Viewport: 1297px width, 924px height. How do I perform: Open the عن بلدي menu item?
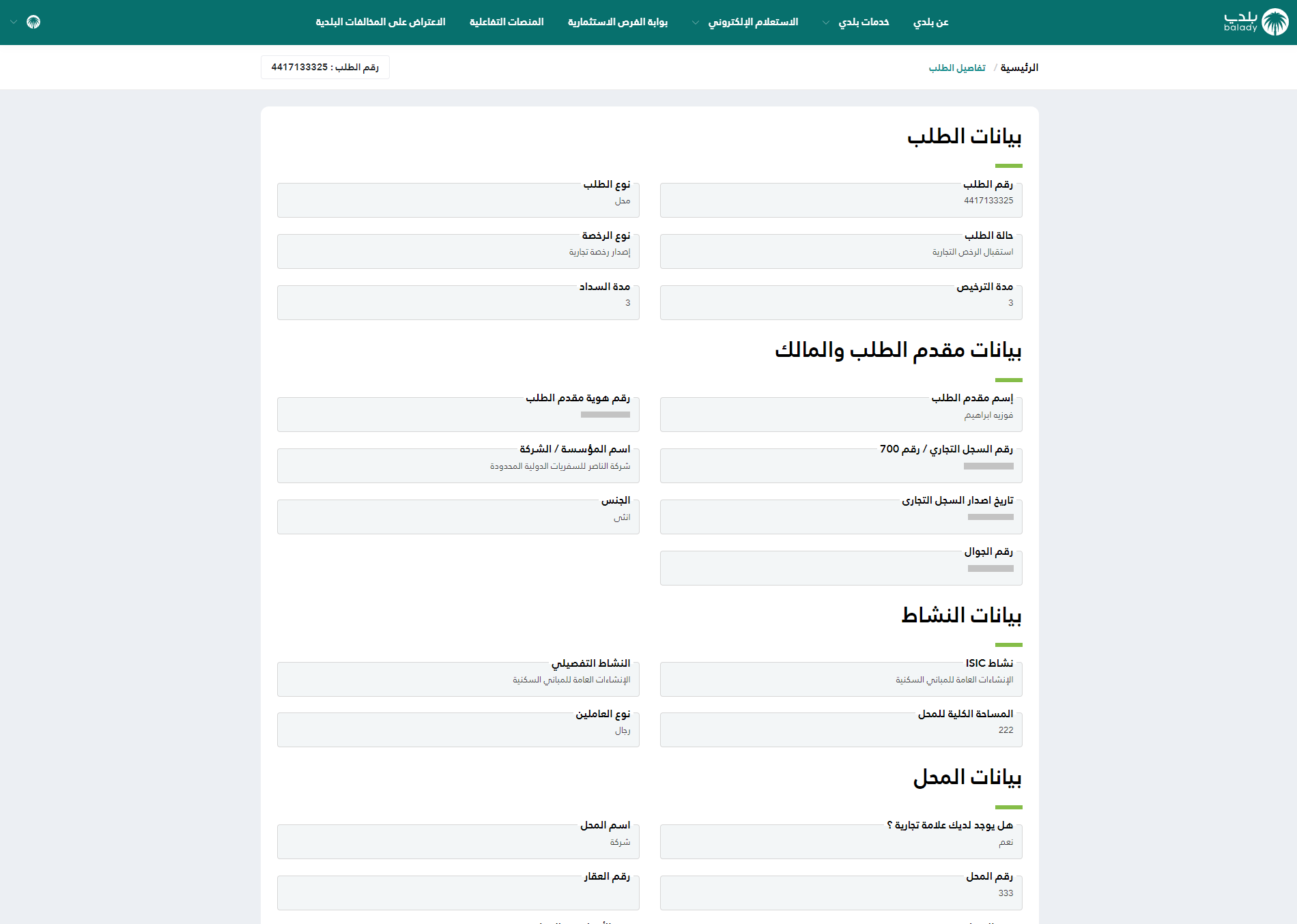tap(930, 22)
